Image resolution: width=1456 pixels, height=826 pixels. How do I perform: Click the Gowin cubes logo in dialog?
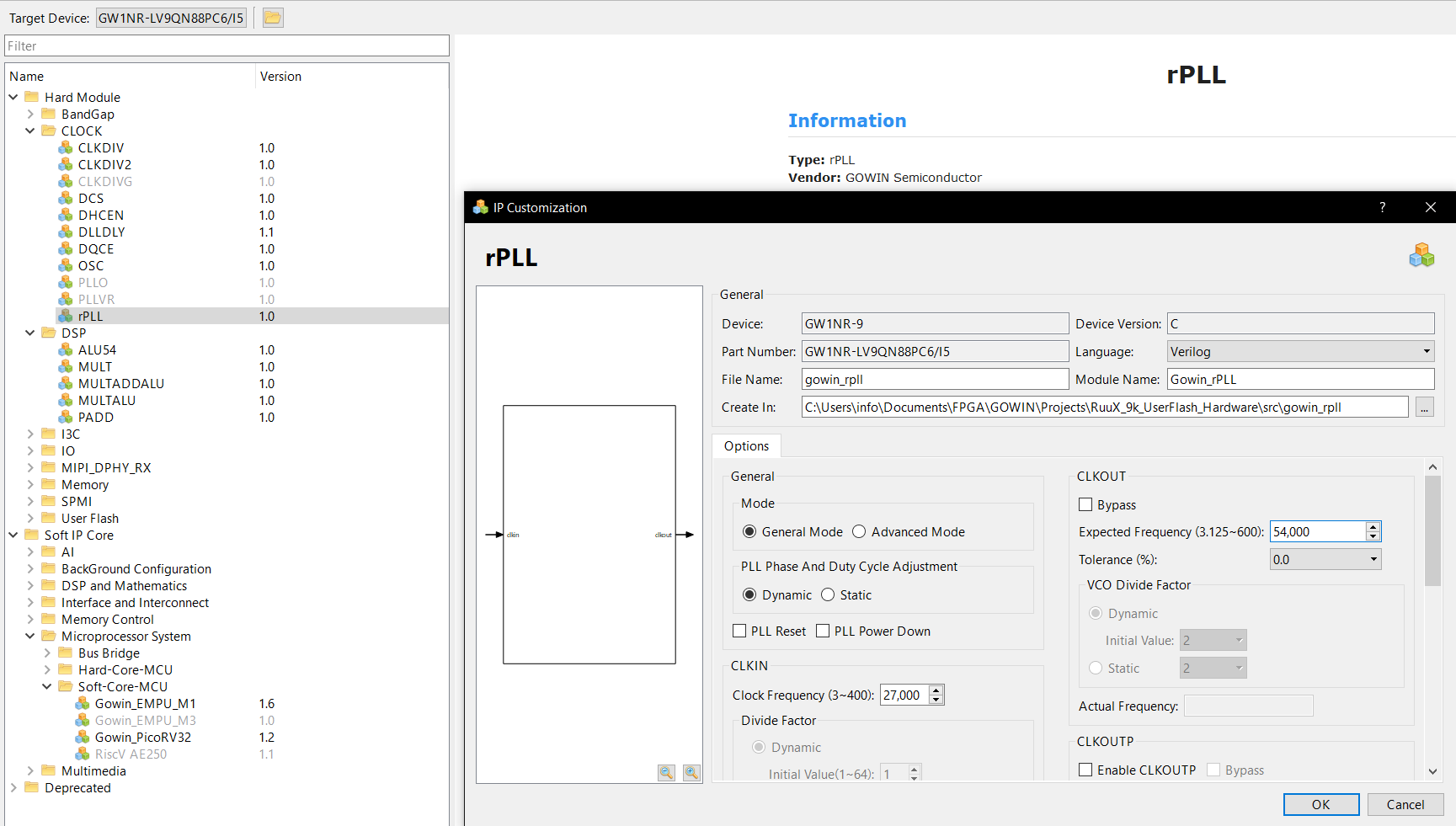(x=1421, y=255)
